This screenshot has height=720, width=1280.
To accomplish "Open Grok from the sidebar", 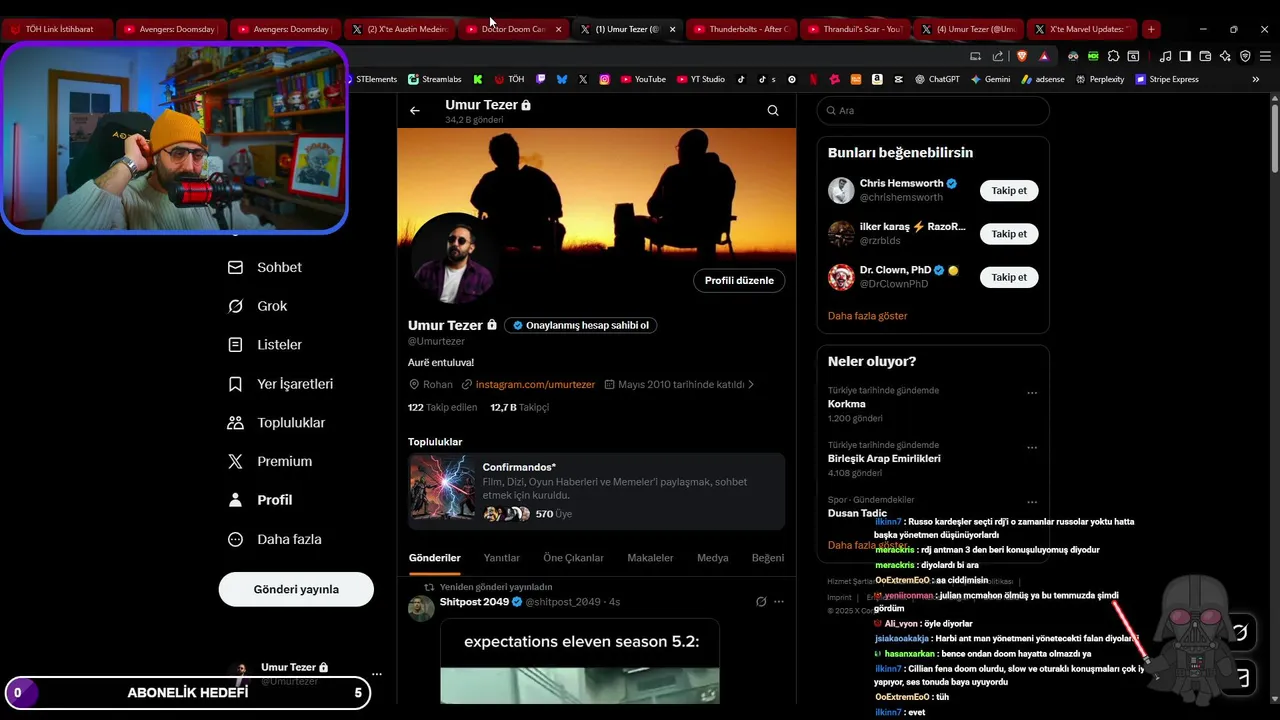I will click(x=258, y=306).
